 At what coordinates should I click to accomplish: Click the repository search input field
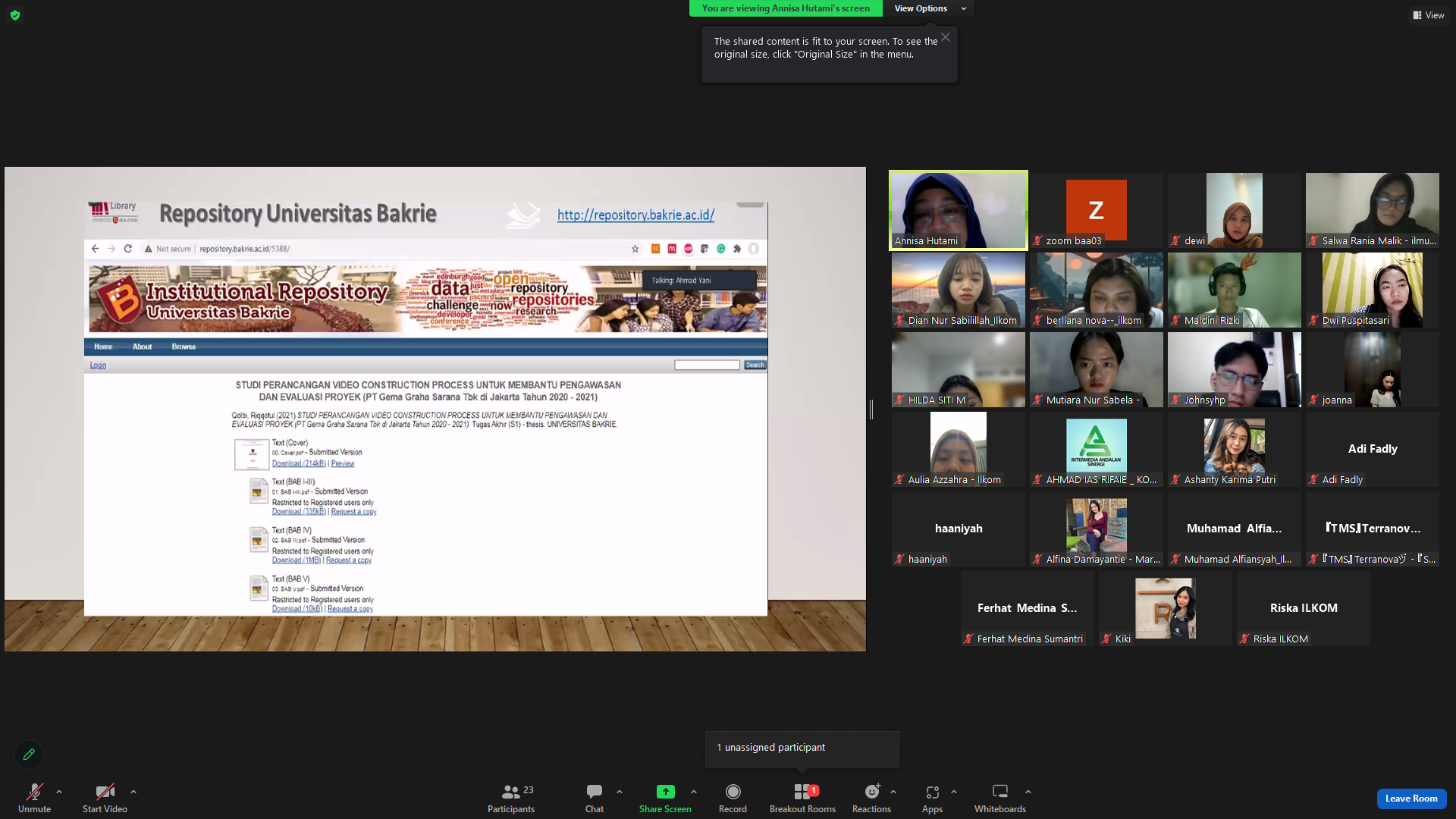[x=707, y=365]
